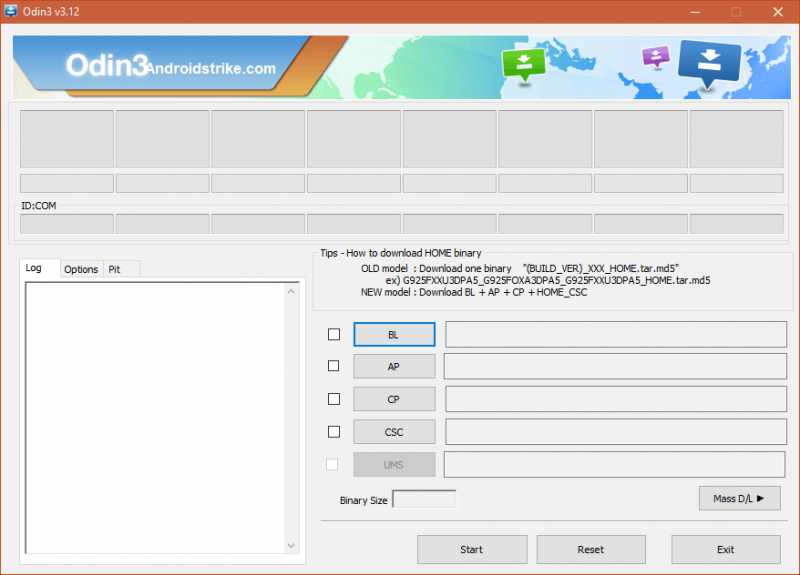800x575 pixels.
Task: Click the AP file path field
Action: (615, 366)
